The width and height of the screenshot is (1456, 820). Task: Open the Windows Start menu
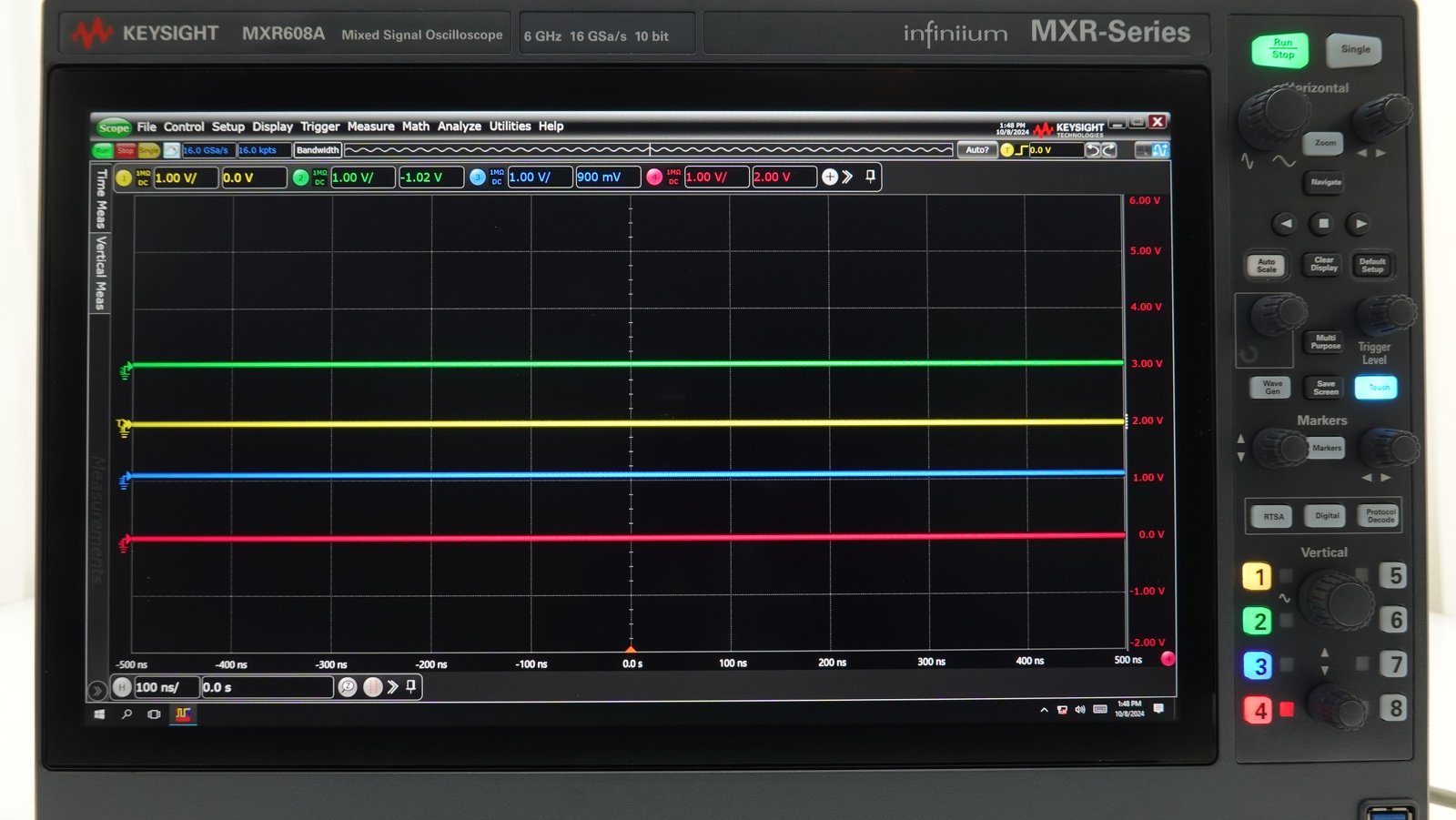(100, 714)
